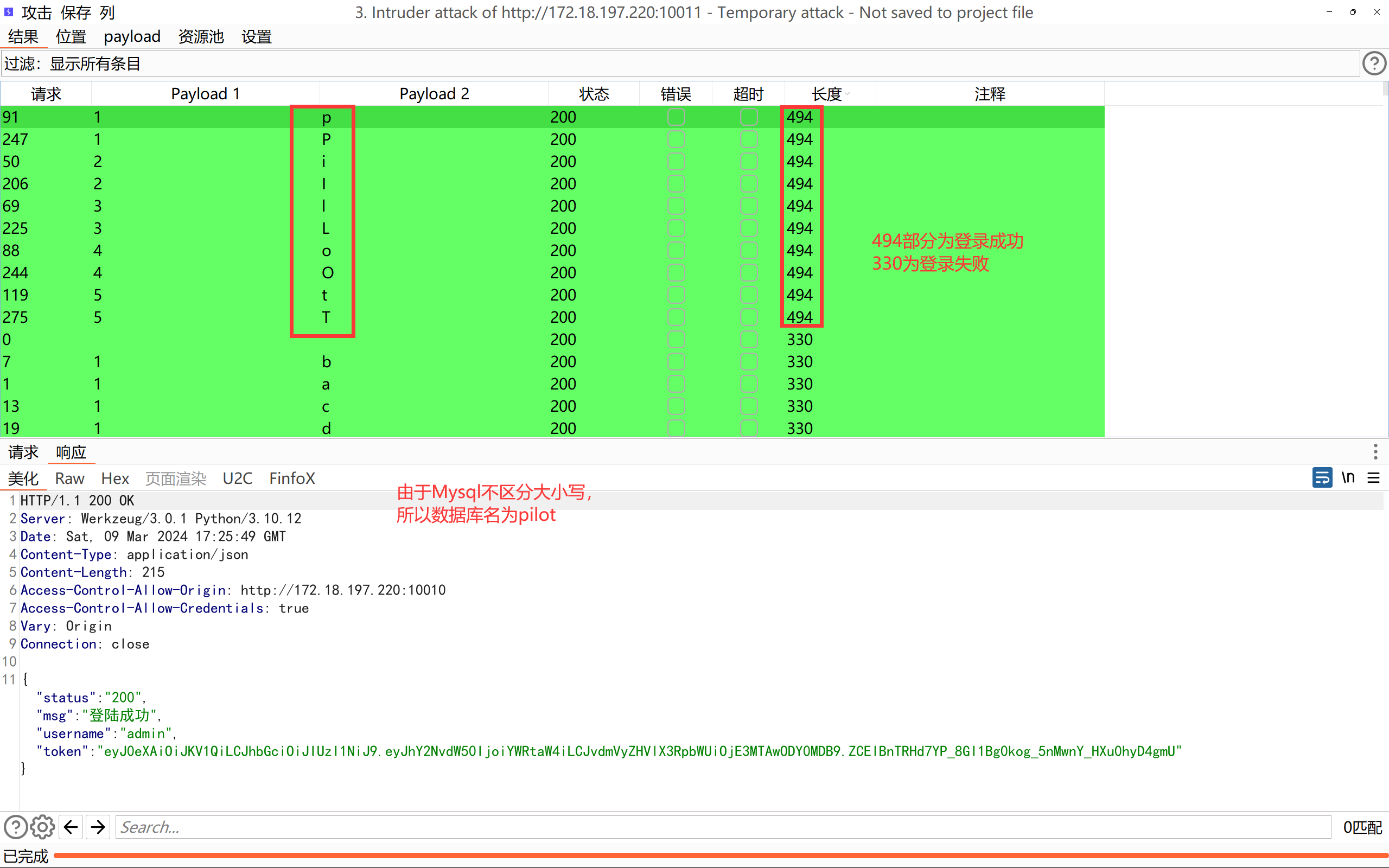Open the filter help question mark icon
Screen dimensions: 1389x868
tap(1374, 63)
